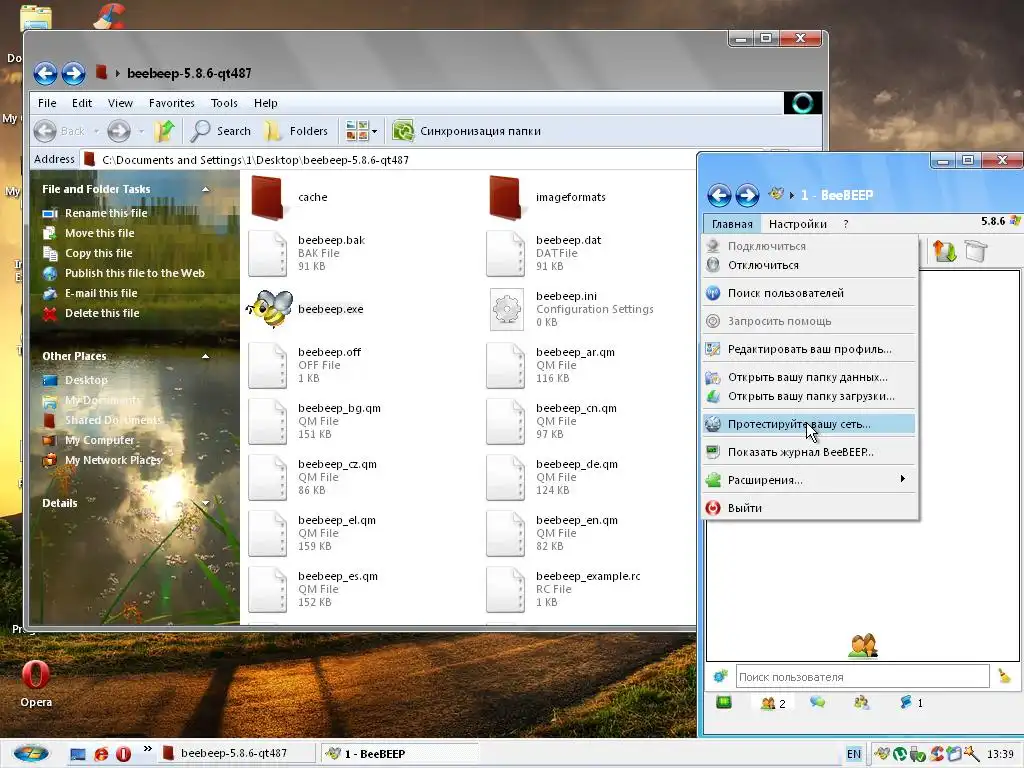Click Delete this file link
This screenshot has width=1024, height=768.
(102, 313)
